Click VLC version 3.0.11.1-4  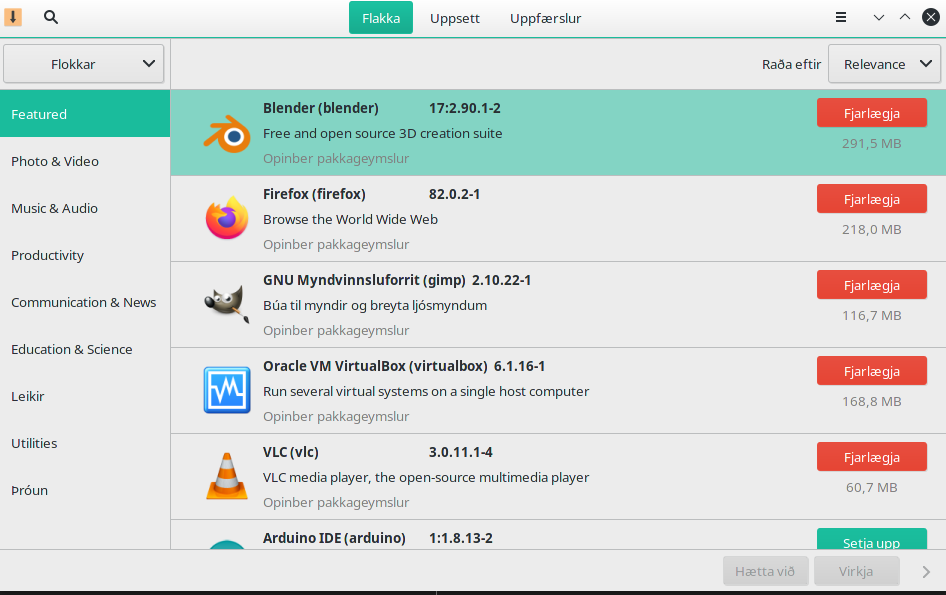tap(460, 452)
